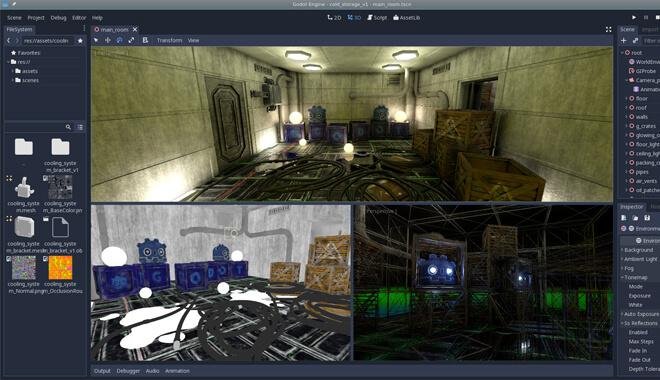Click the FileSystem search magnifier icon
This screenshot has height=380, width=660.
coord(68,127)
